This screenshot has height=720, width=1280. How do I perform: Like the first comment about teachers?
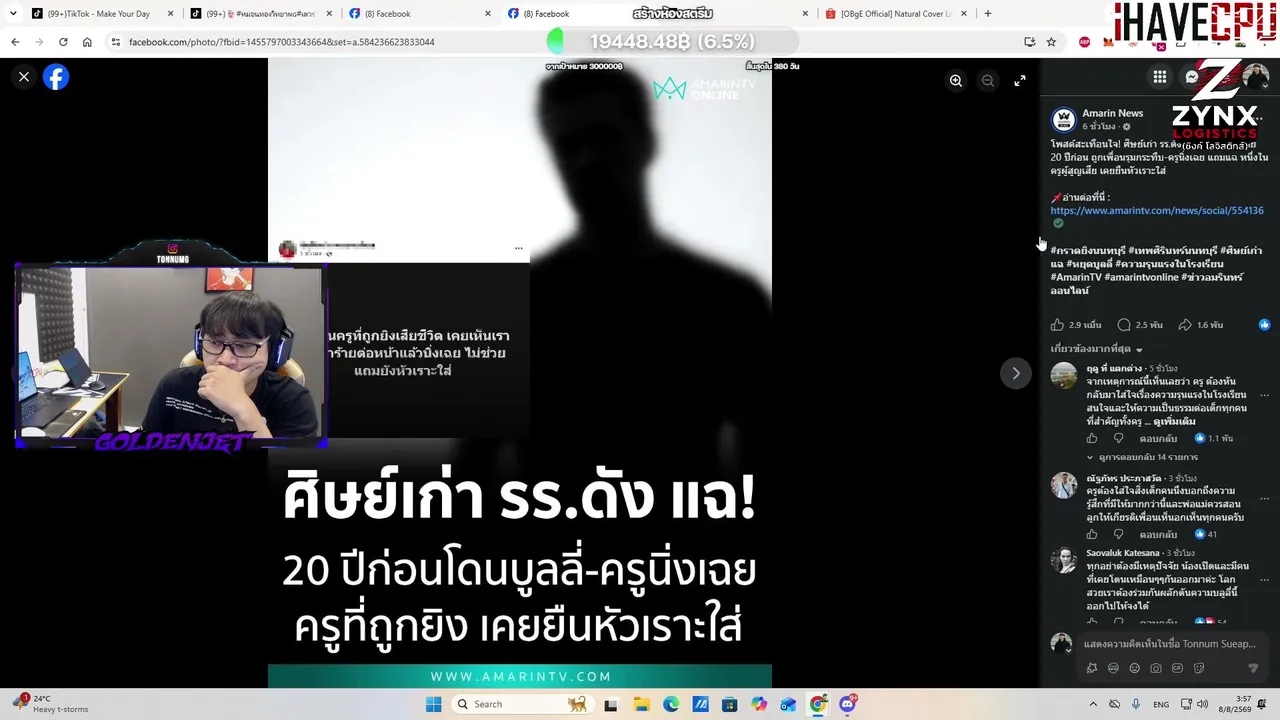click(1092, 438)
